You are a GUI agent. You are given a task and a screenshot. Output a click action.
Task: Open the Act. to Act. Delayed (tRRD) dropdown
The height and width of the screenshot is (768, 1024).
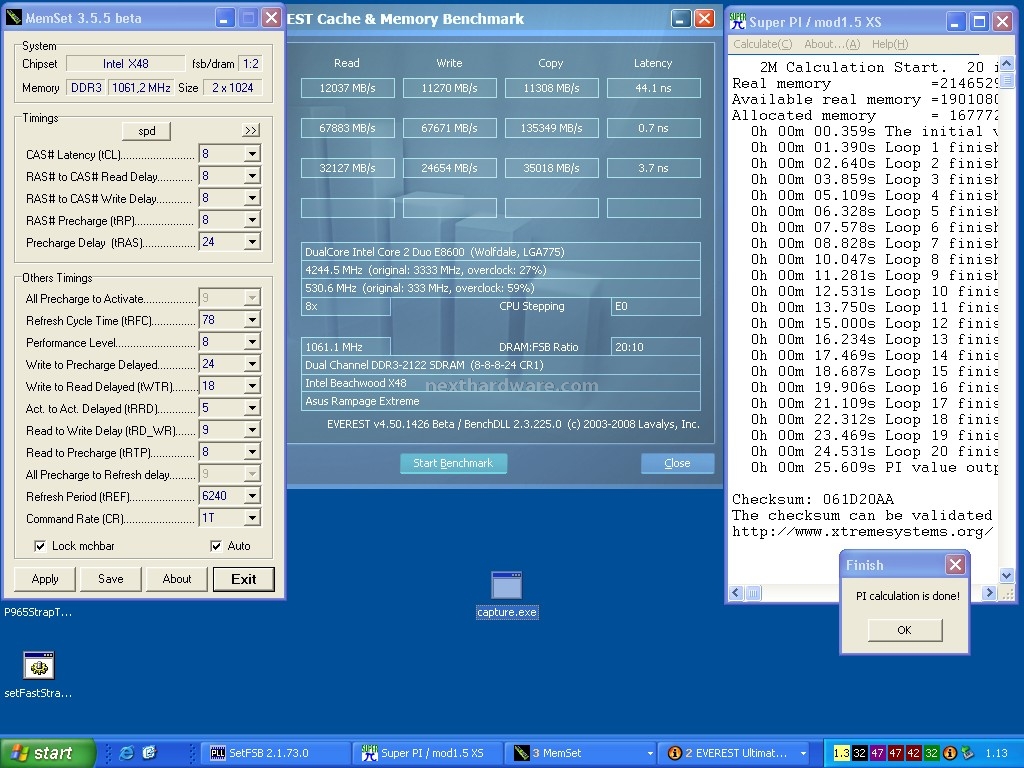252,408
